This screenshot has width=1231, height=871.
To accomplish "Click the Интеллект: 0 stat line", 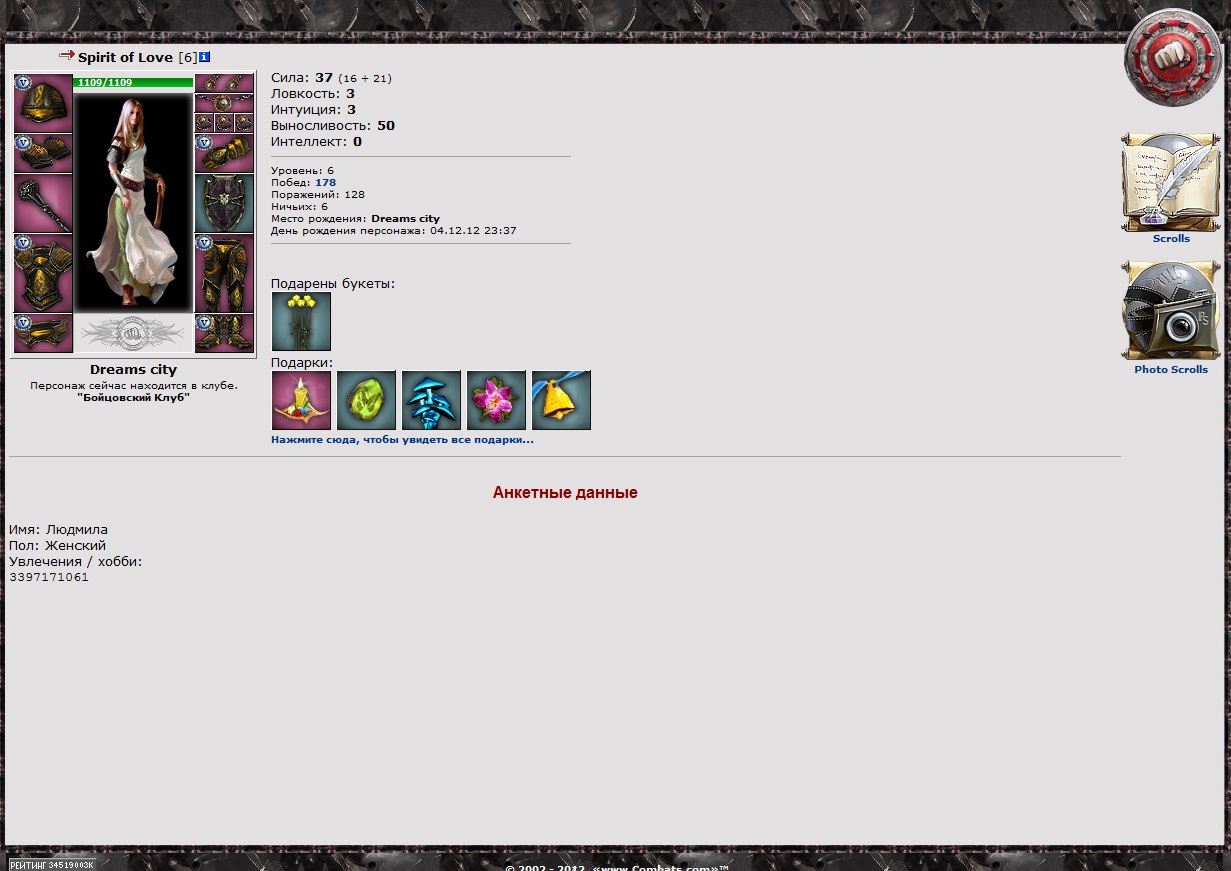I will click(316, 141).
